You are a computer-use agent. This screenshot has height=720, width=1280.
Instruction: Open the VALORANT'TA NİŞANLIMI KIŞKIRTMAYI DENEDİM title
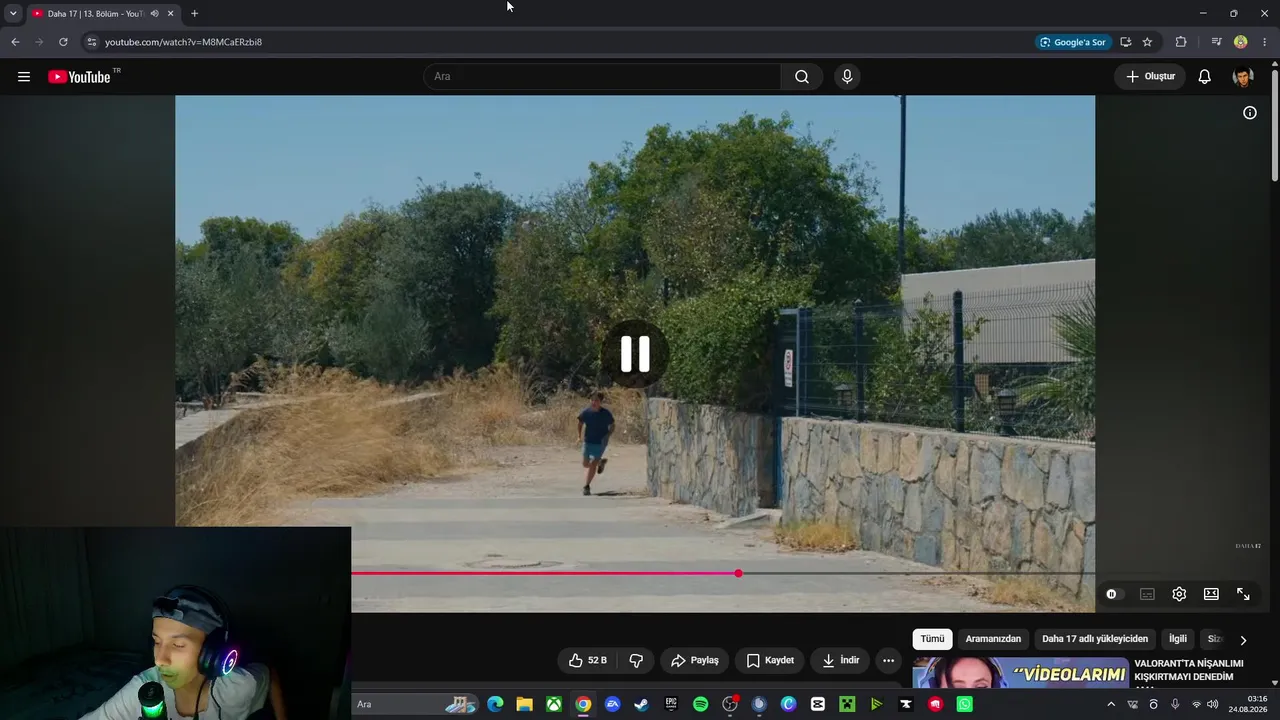tap(1189, 670)
